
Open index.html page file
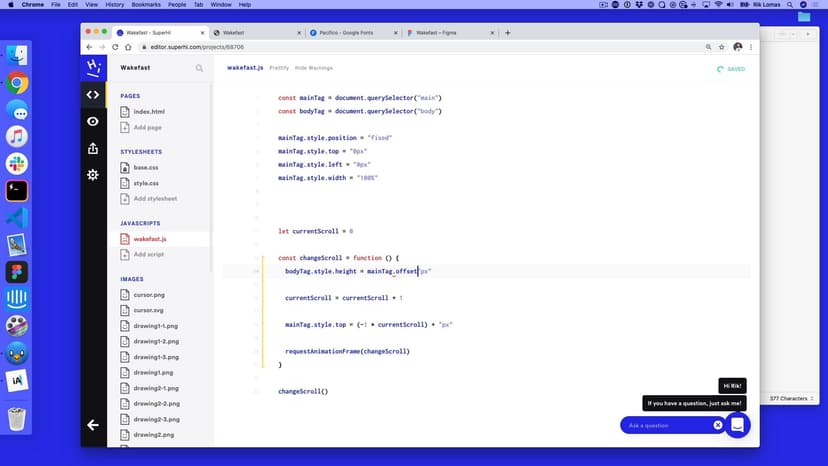(148, 111)
